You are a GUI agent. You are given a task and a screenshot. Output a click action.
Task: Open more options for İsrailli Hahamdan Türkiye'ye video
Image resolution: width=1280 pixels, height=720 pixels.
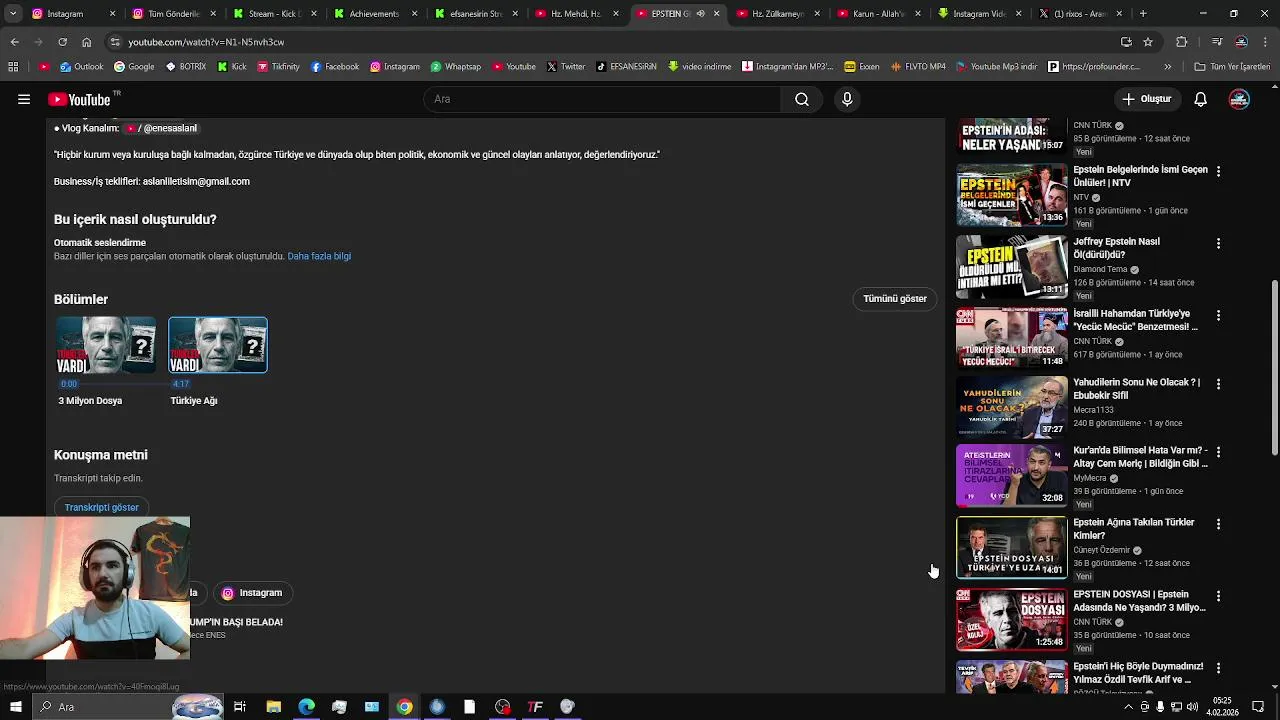1218,316
